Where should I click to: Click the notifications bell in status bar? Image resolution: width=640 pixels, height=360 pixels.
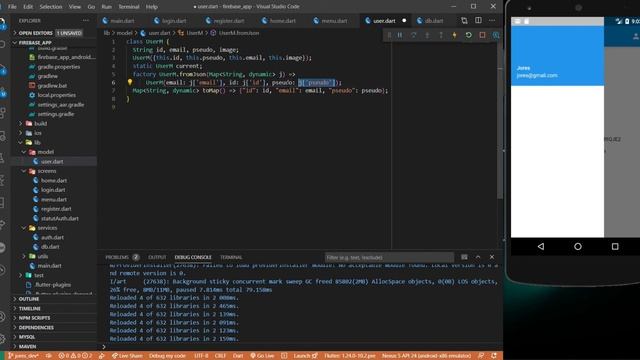pyautogui.click(x=494, y=356)
